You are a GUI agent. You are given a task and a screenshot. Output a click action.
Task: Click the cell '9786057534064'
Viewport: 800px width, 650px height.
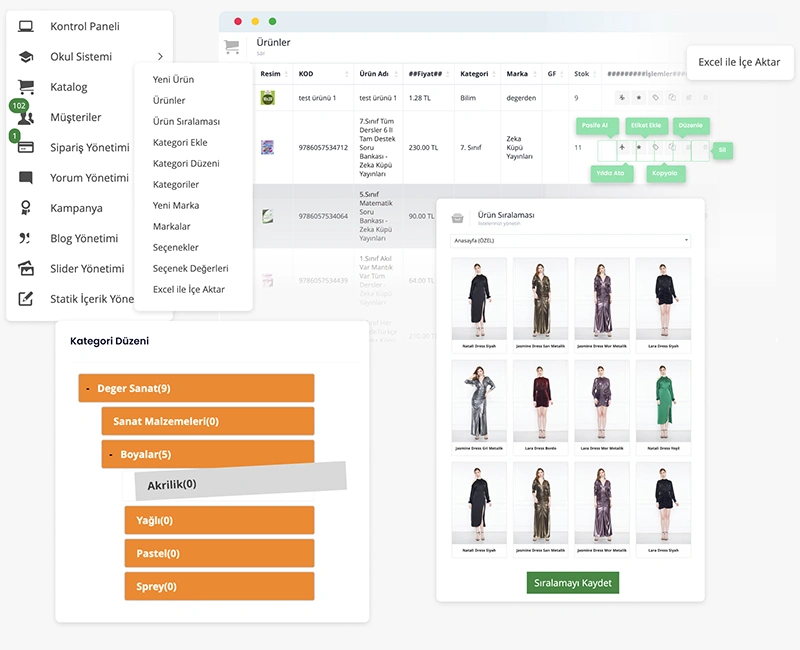[323, 216]
